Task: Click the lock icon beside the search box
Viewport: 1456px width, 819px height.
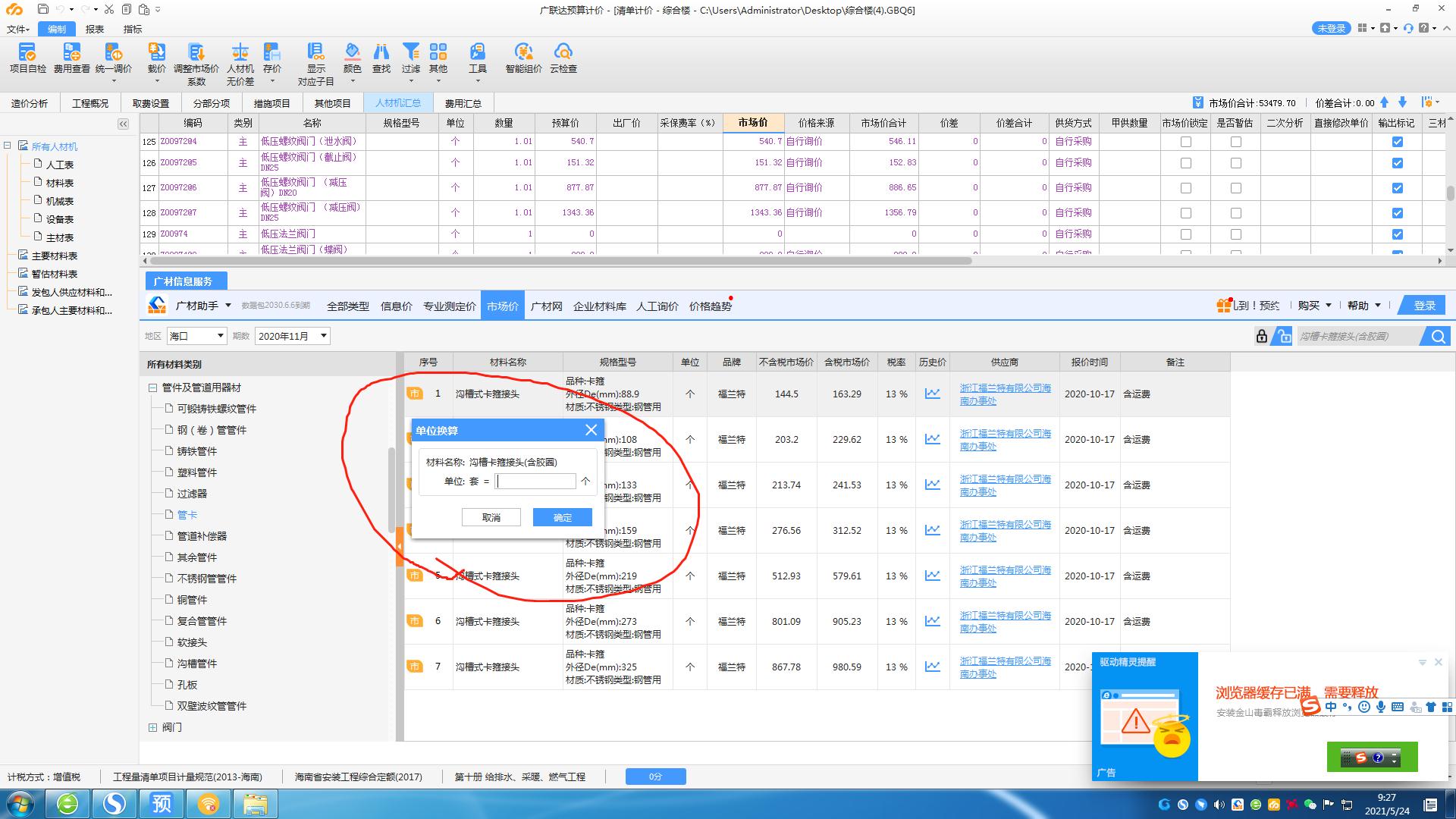Action: pyautogui.click(x=1262, y=336)
